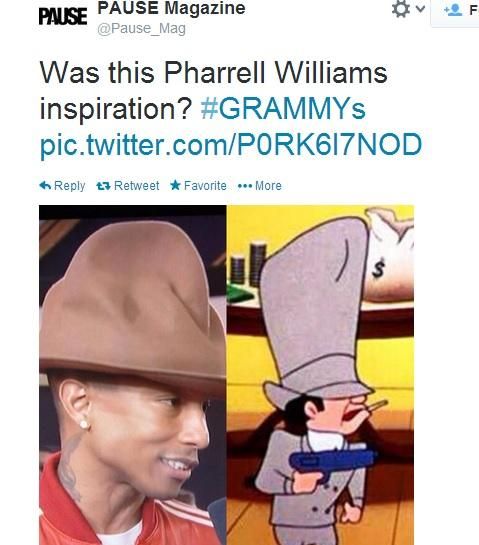Image resolution: width=479 pixels, height=545 pixels.
Task: Click the More ellipsis dots icon
Action: [245, 186]
